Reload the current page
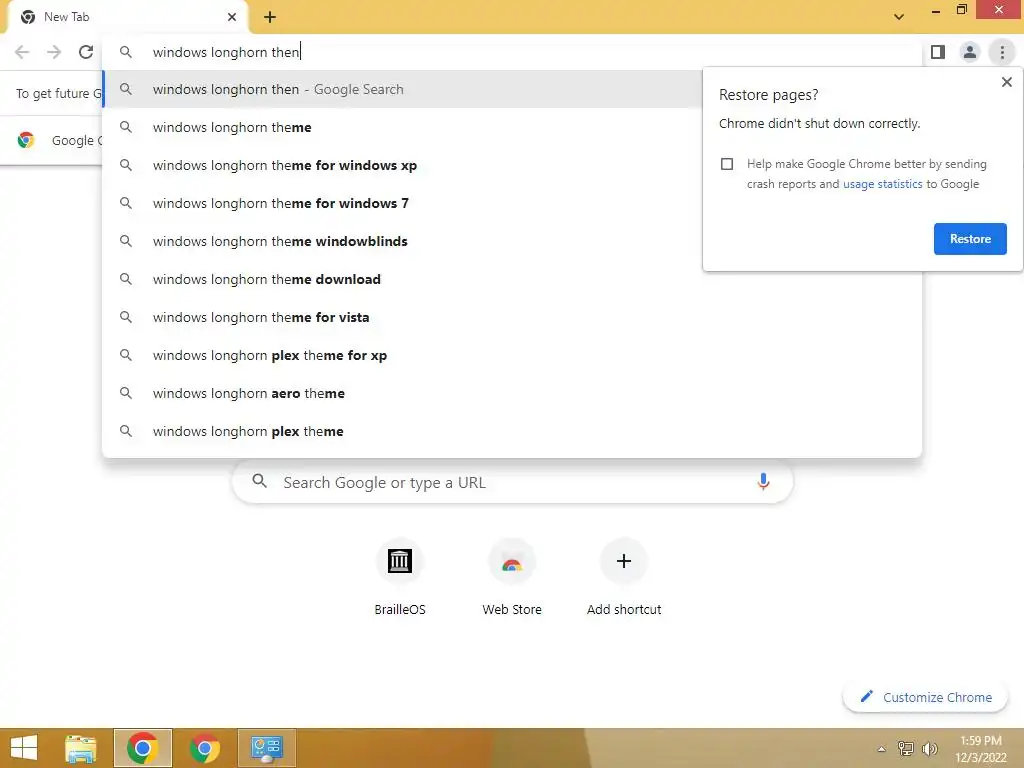 (x=86, y=52)
